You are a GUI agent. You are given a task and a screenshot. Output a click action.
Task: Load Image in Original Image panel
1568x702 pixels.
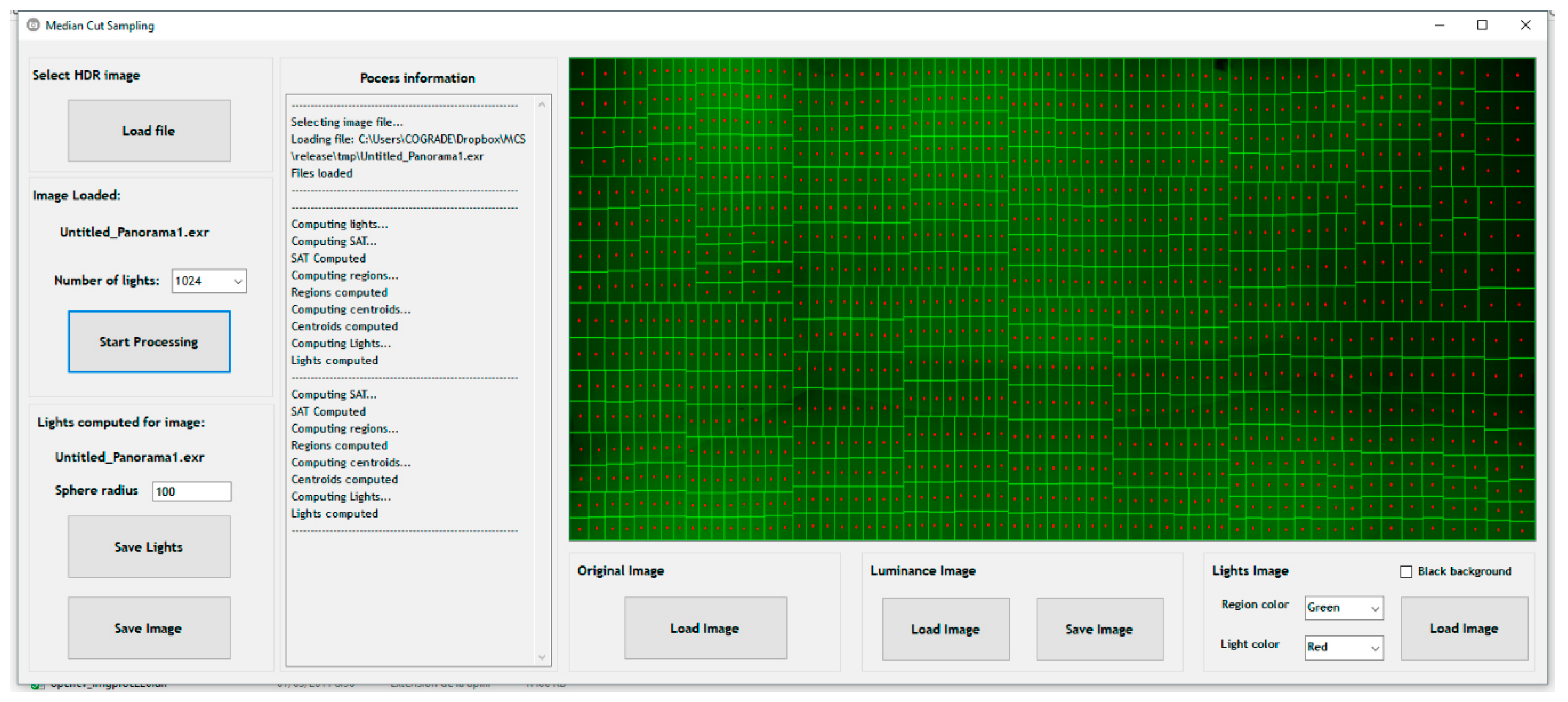[x=705, y=628]
